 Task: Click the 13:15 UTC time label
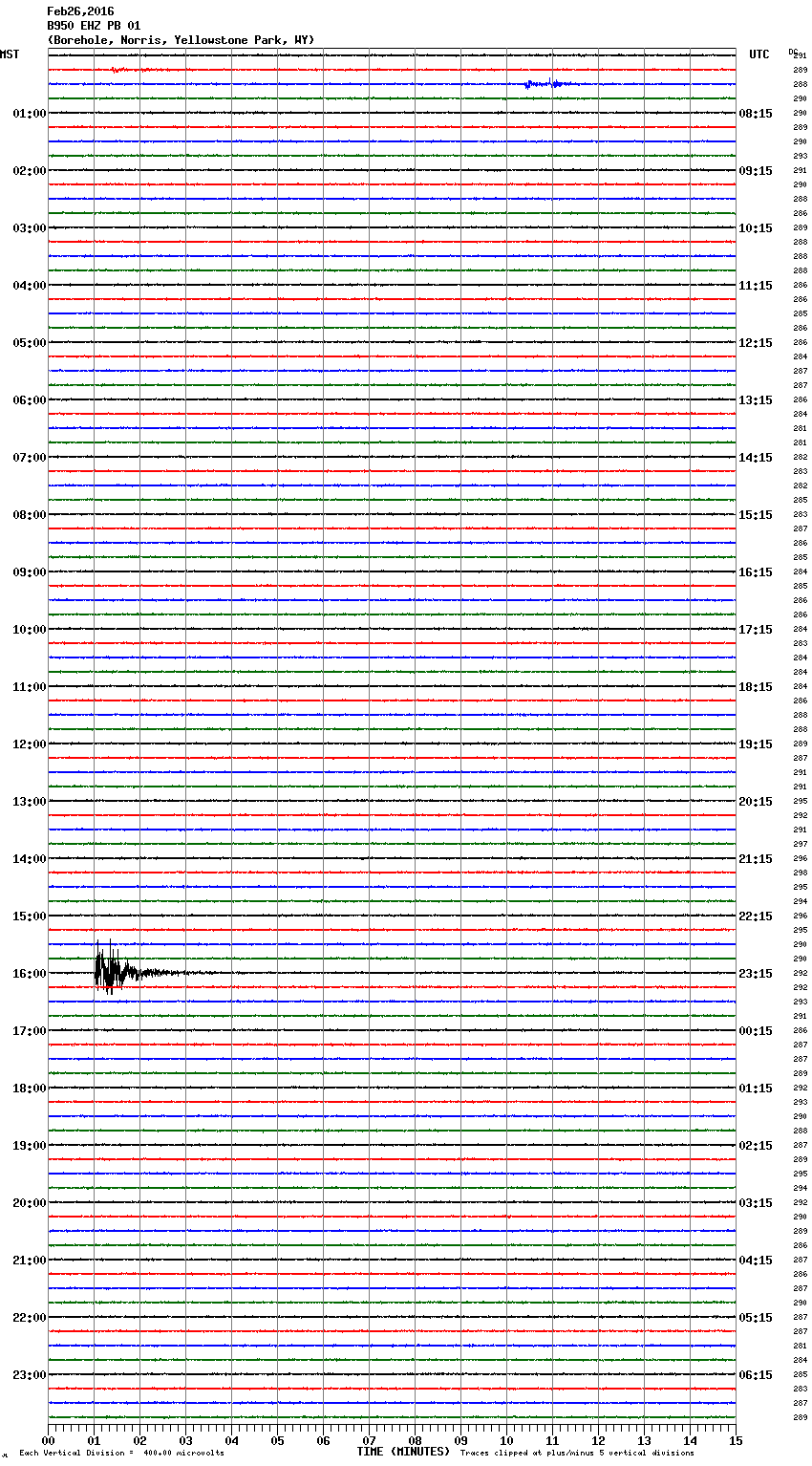coord(756,400)
